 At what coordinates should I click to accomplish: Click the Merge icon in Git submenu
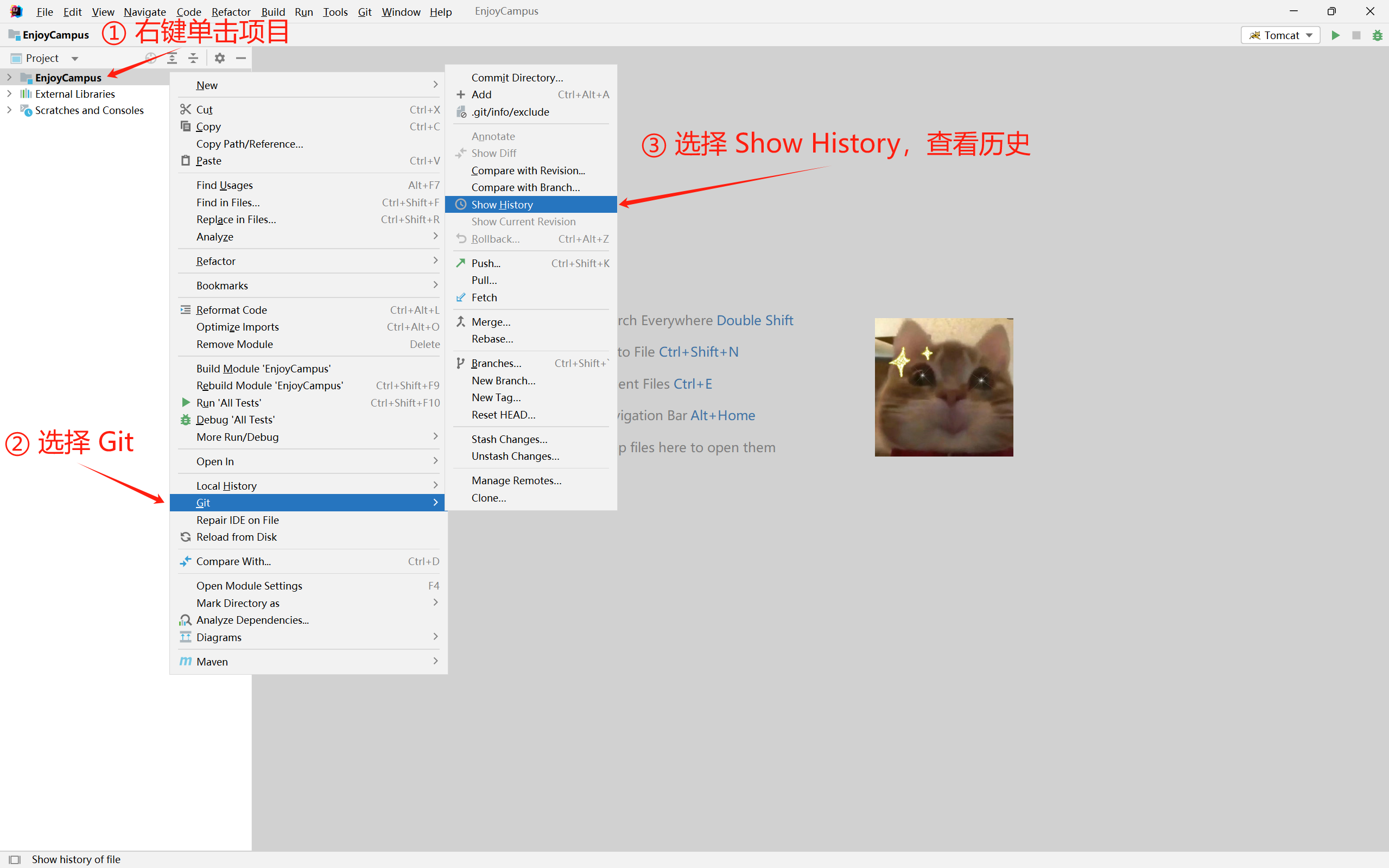tap(461, 321)
